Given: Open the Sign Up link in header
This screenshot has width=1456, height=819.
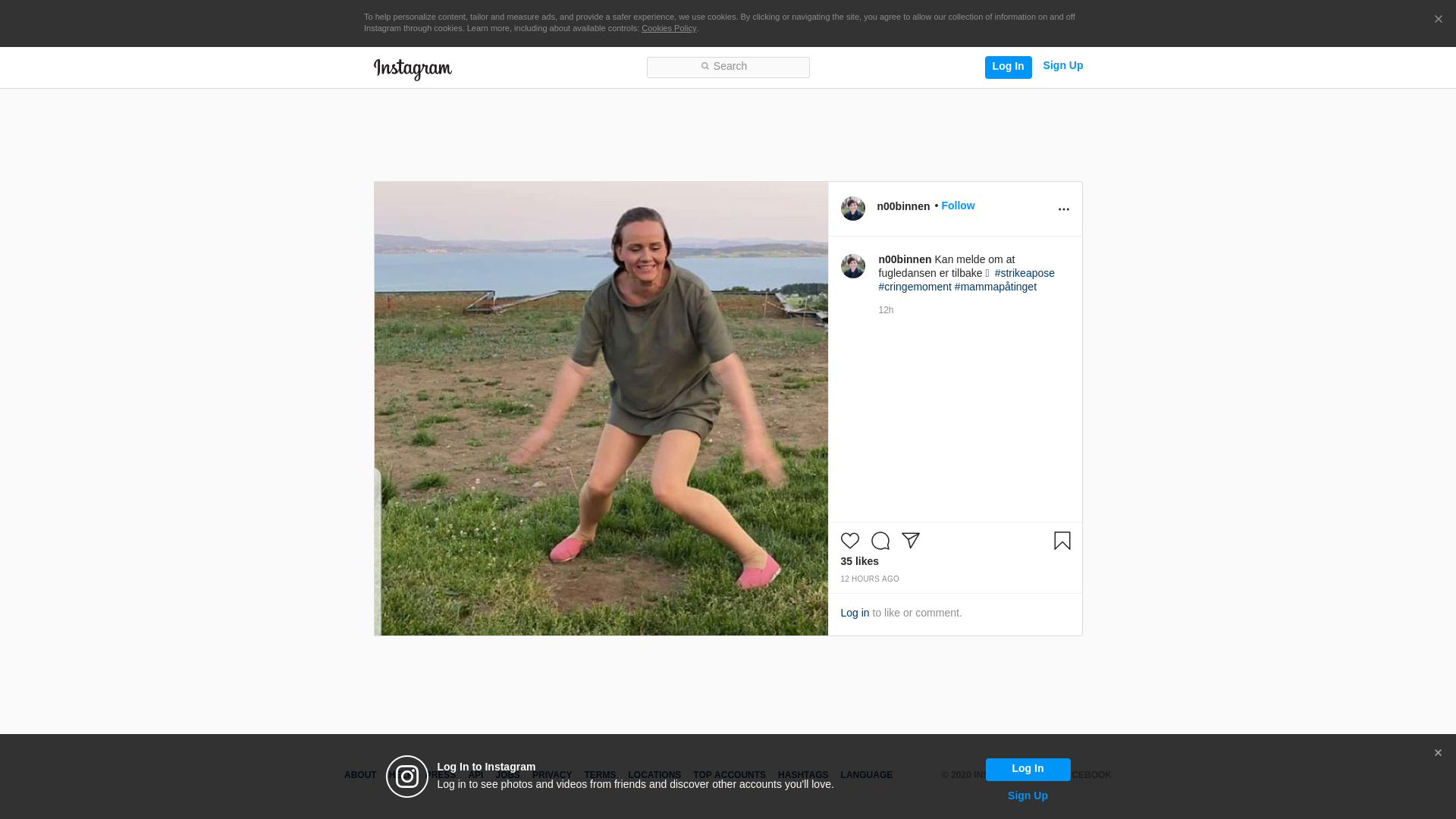Looking at the screenshot, I should pos(1062,66).
